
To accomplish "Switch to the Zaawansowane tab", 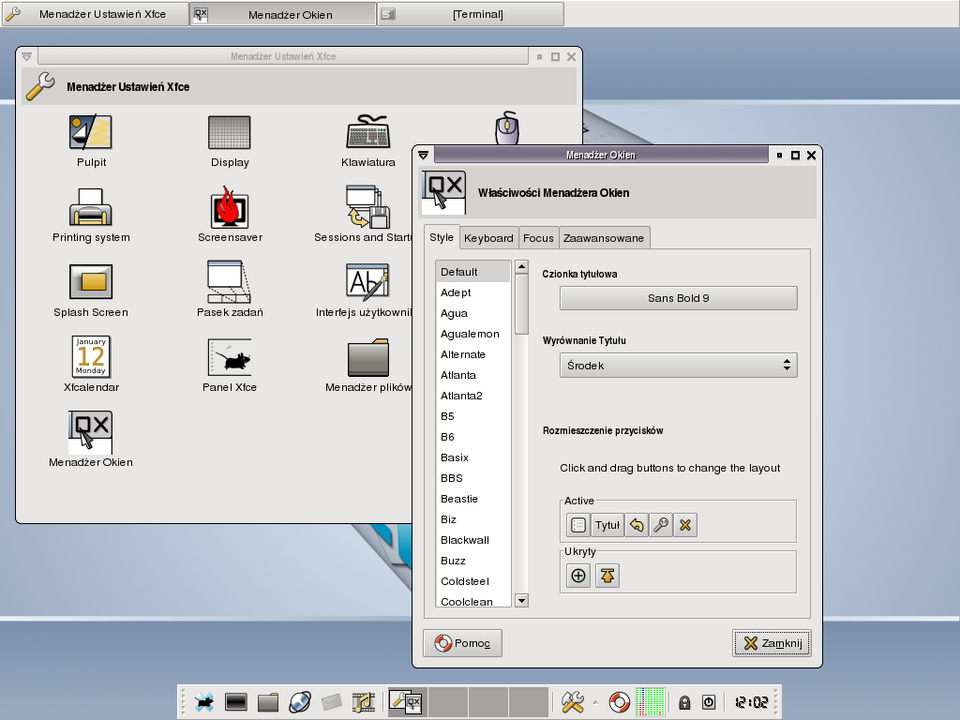I will click(x=604, y=238).
